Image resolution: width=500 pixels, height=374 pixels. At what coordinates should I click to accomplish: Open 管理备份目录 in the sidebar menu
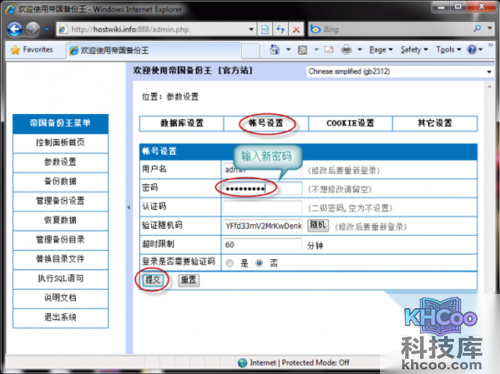click(60, 240)
